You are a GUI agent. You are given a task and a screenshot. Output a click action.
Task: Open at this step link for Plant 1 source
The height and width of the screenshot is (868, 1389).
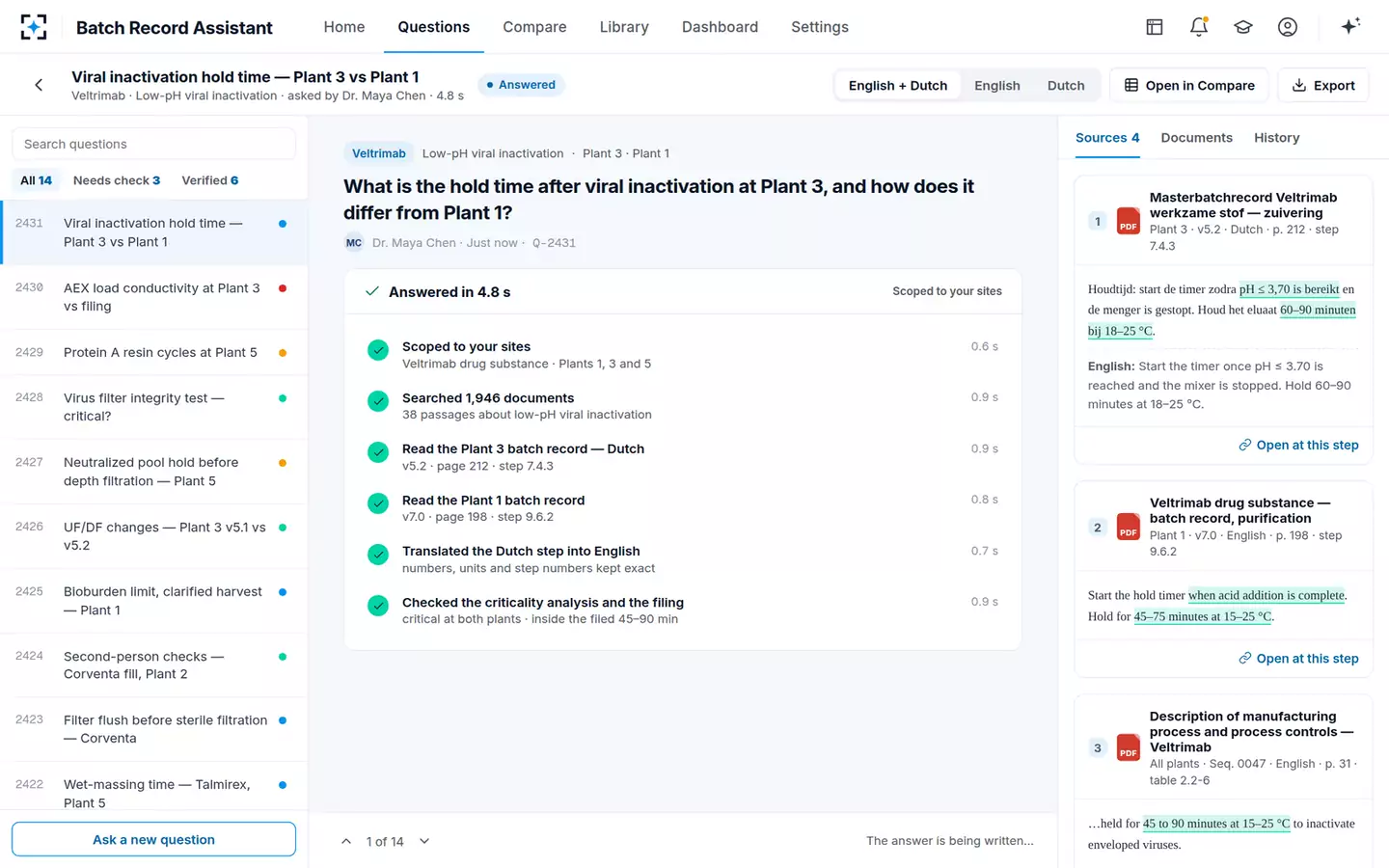[x=1298, y=658]
